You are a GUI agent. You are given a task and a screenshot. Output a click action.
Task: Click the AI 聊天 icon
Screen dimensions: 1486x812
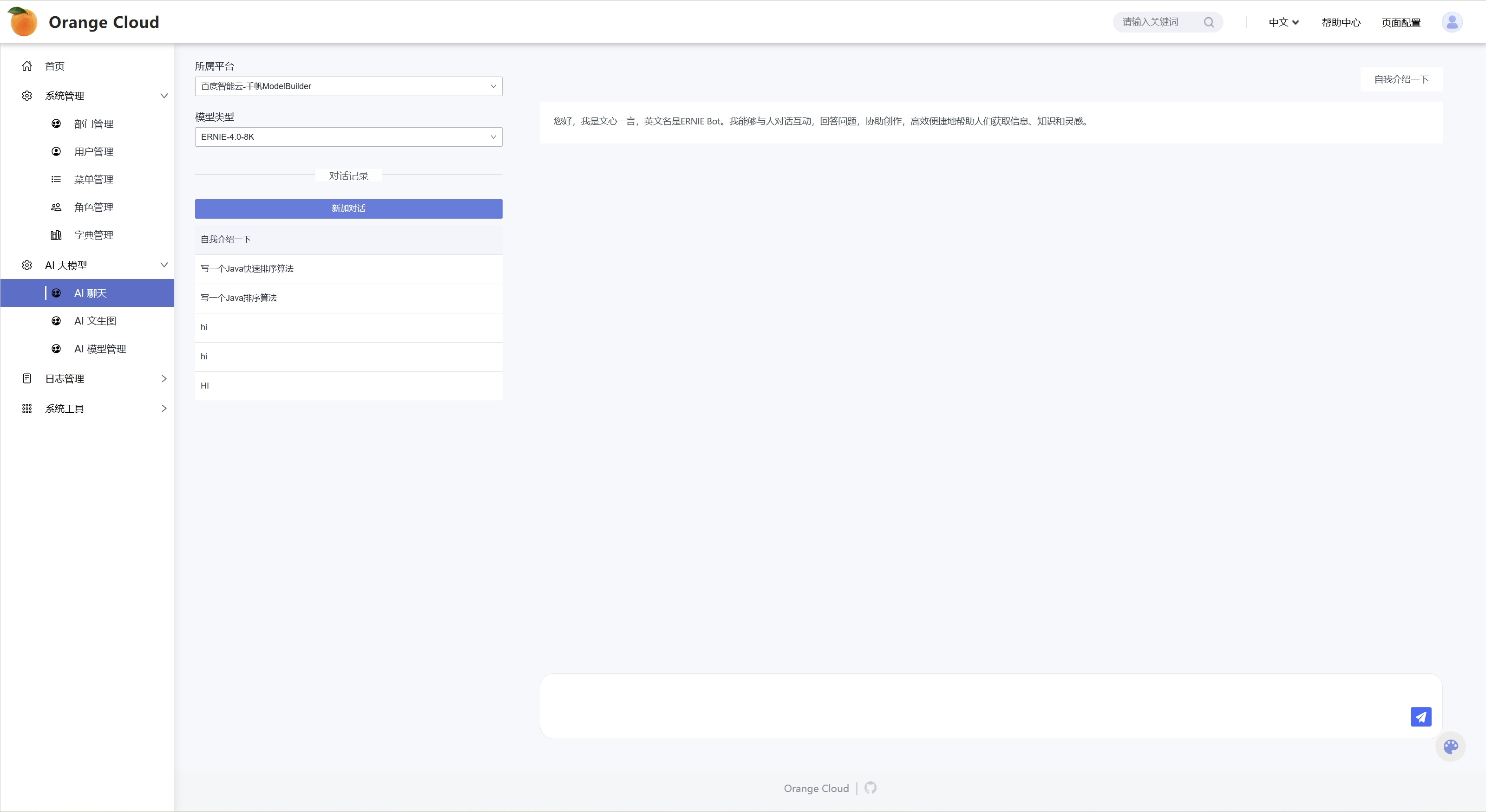pyautogui.click(x=56, y=293)
